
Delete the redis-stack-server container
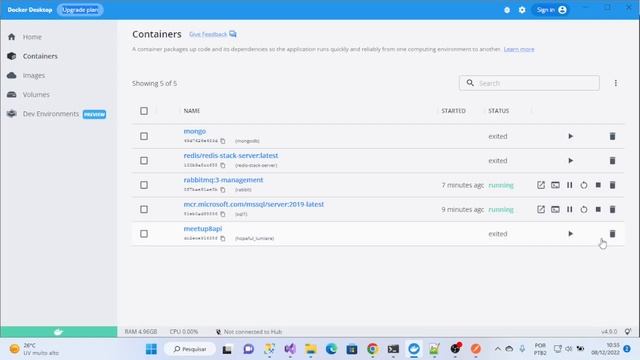pos(612,161)
